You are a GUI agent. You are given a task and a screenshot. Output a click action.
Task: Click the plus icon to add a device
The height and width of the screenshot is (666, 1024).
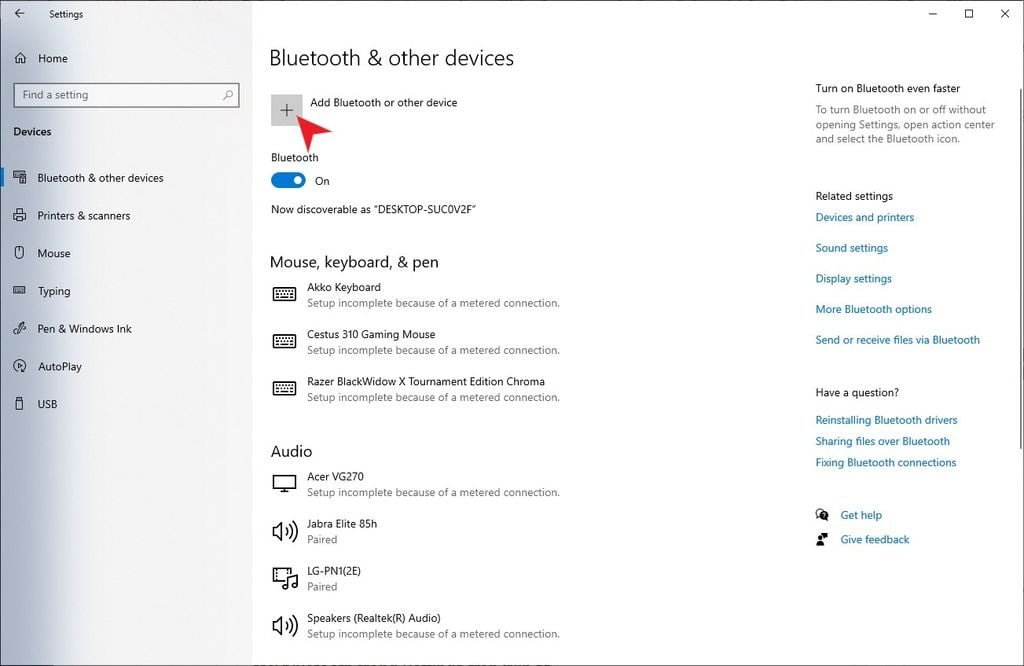coord(287,110)
